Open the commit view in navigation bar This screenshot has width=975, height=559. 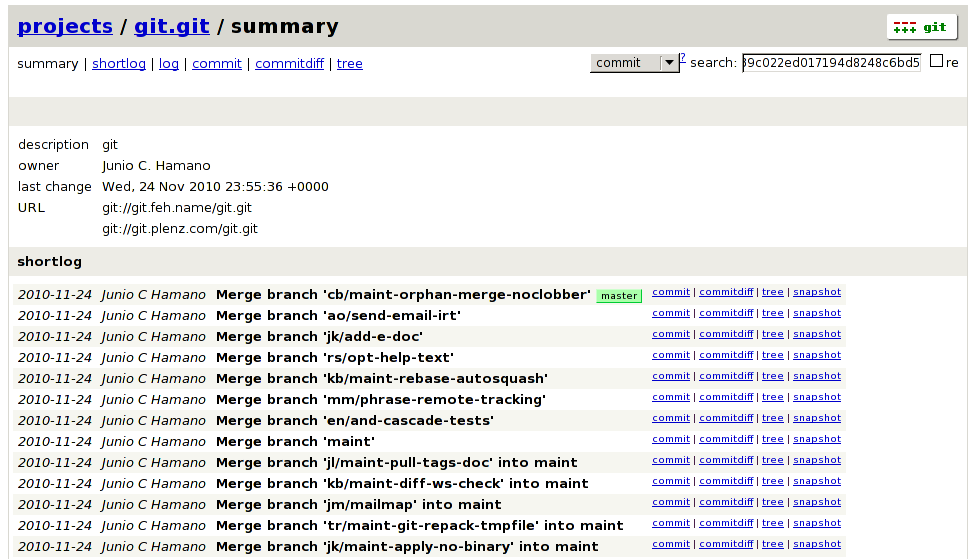(216, 63)
